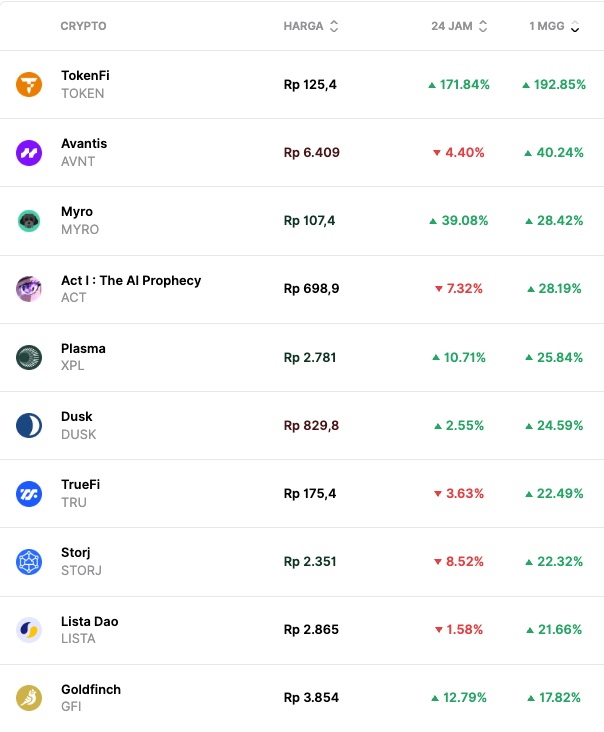Select the Lista Dao logo icon

[29, 630]
